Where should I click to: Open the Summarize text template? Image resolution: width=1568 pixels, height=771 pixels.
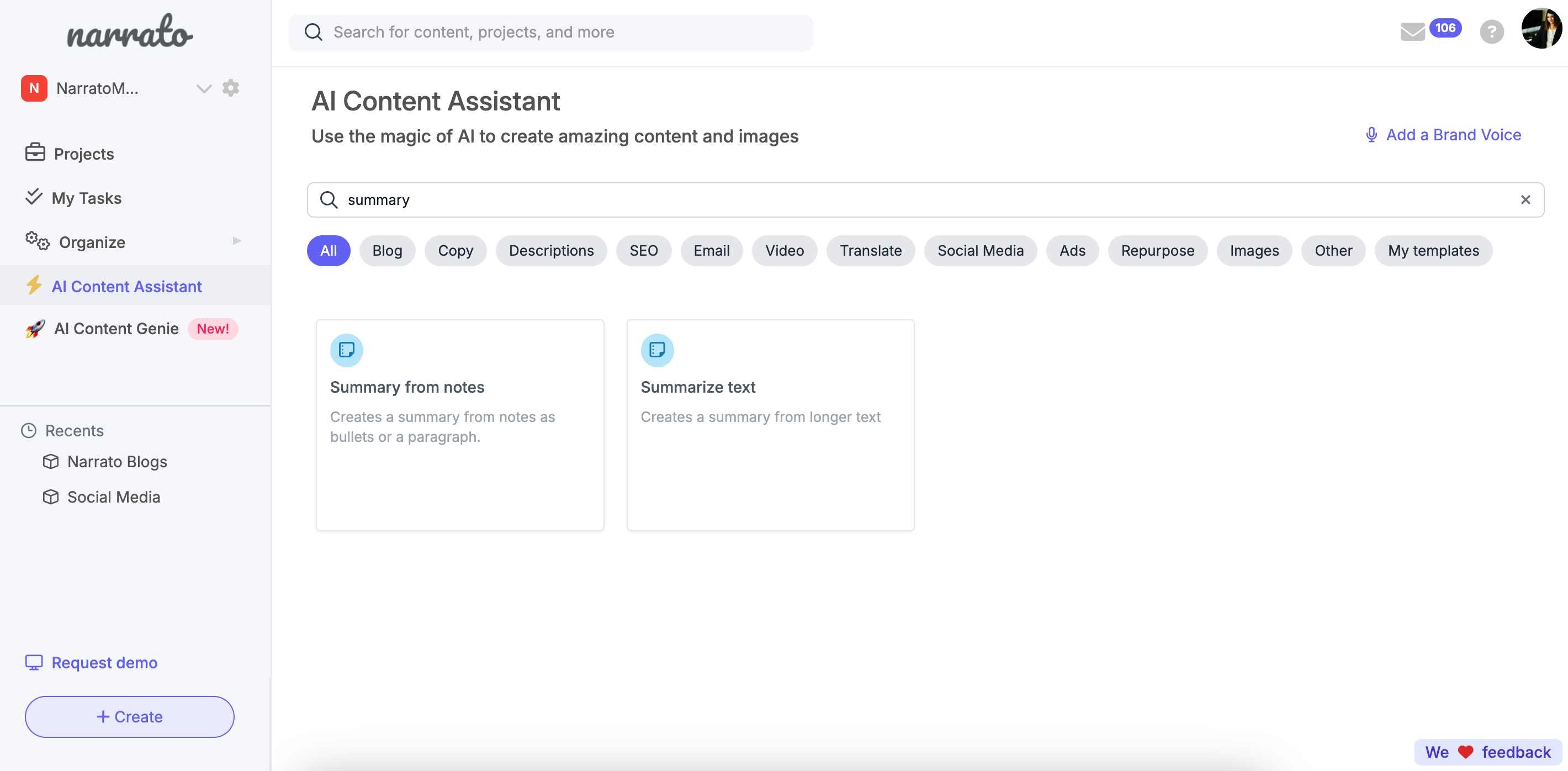[x=770, y=425]
